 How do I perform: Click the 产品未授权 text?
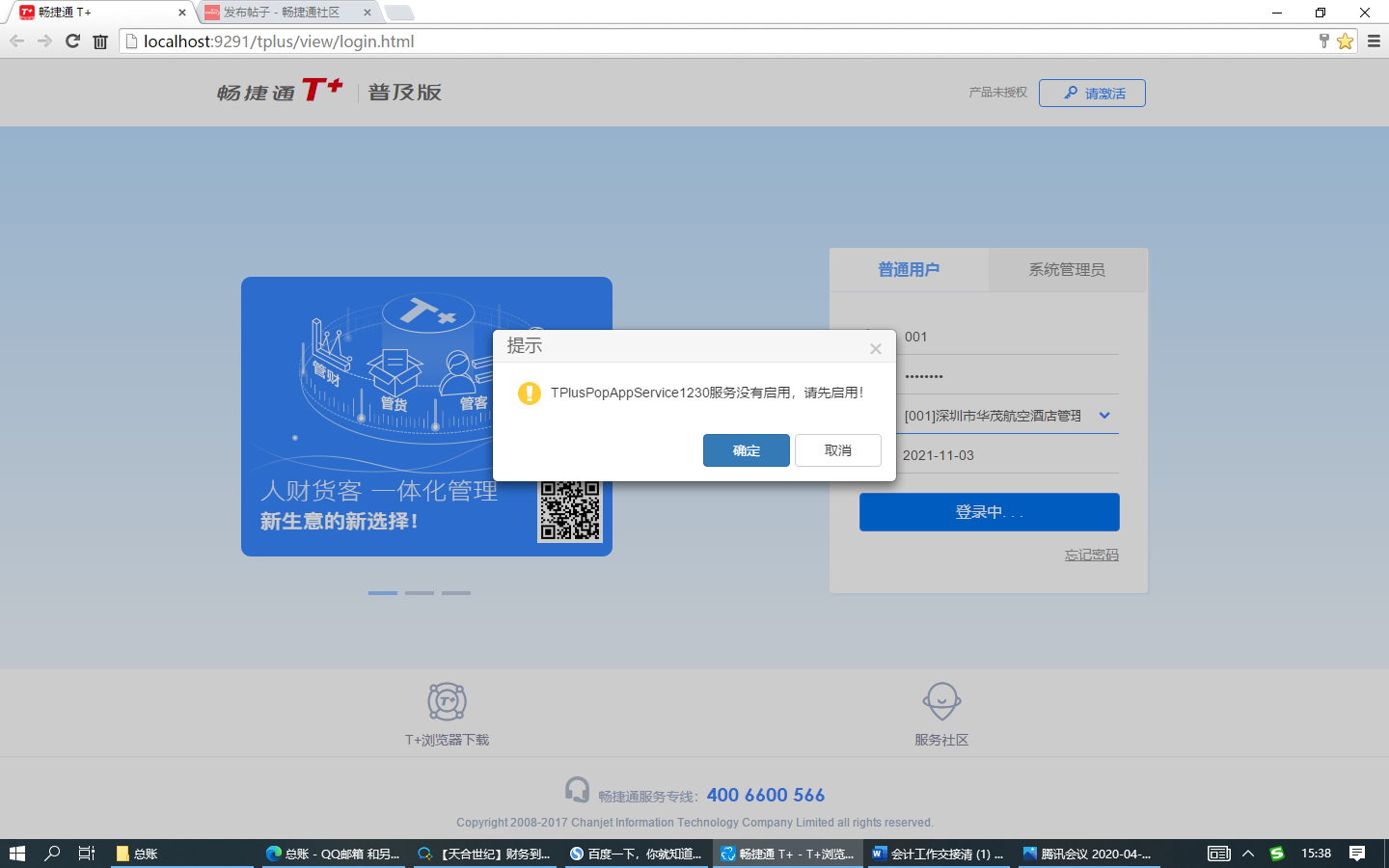coord(998,93)
